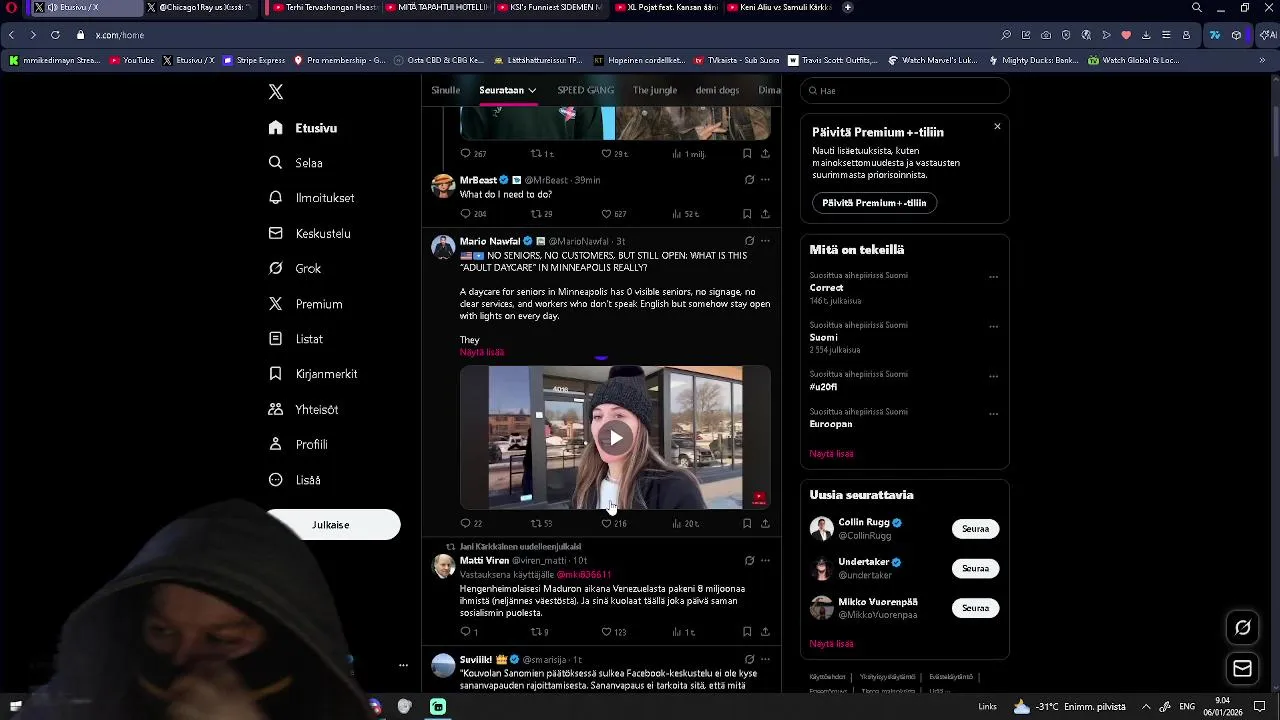The image size is (1280, 720).
Task: Open Kirjanmerkit bookmarks
Action: 313,374
